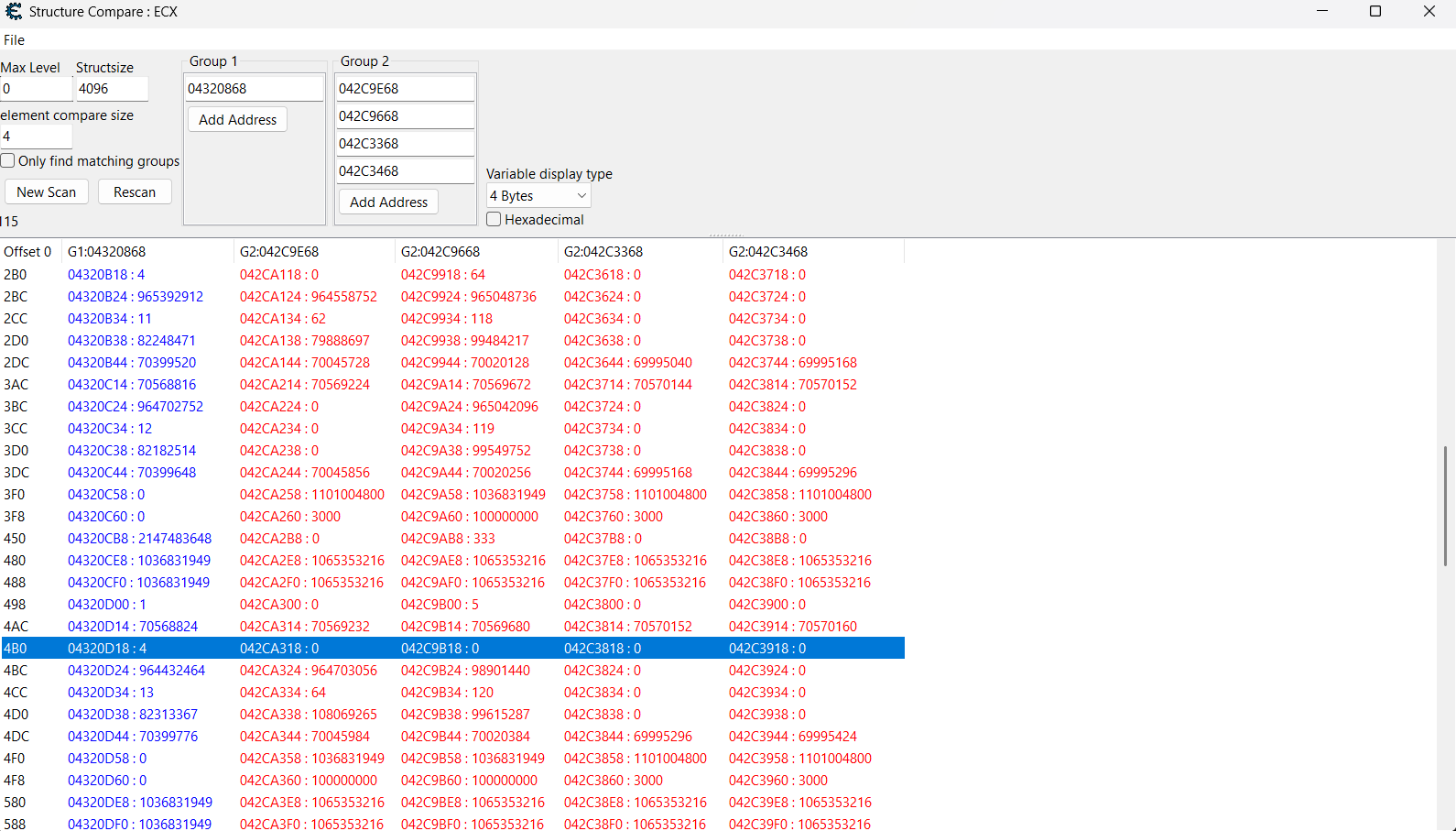
Task: Click the Cheat Engine icon in title bar
Action: tap(13, 11)
